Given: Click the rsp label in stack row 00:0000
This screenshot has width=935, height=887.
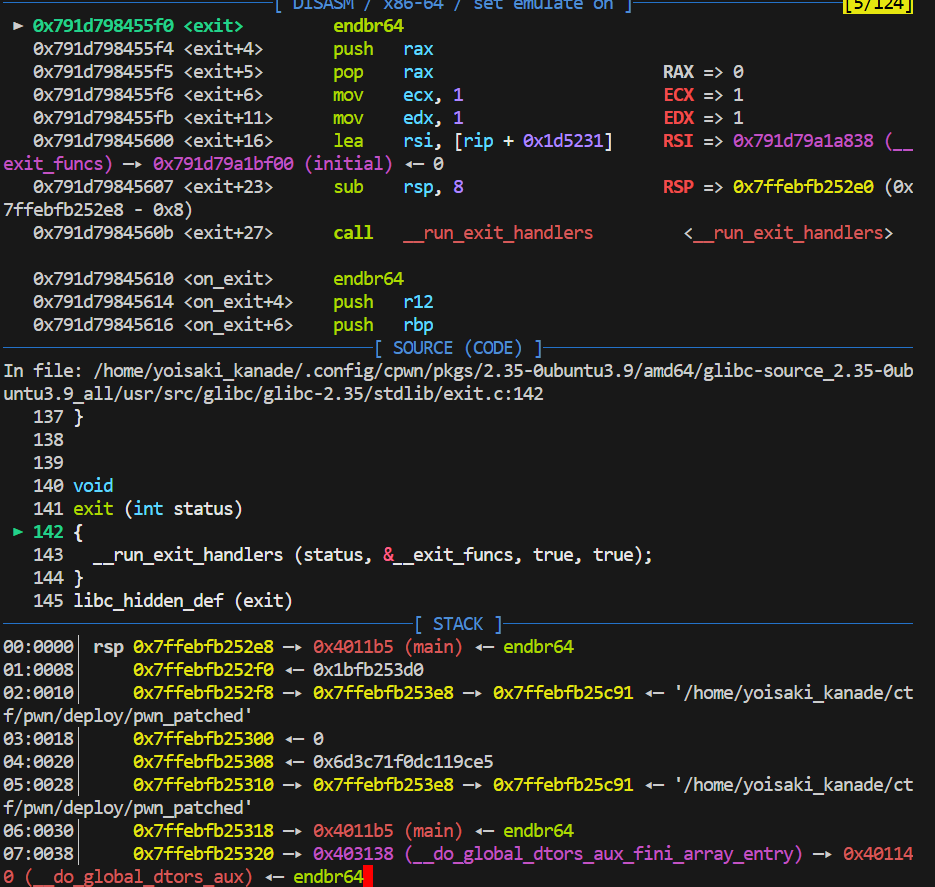Looking at the screenshot, I should pos(107,647).
